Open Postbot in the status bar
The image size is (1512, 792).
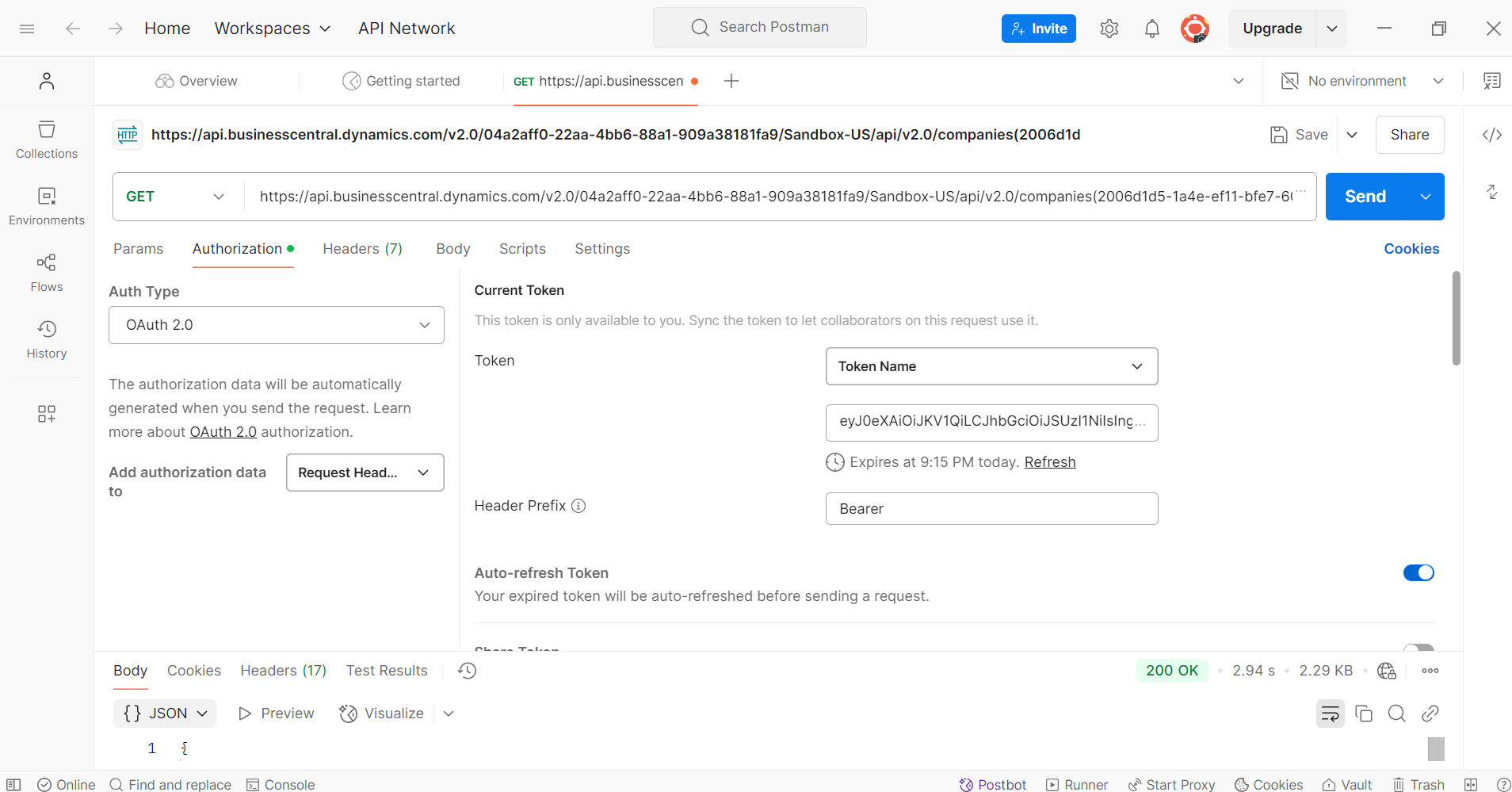point(993,784)
